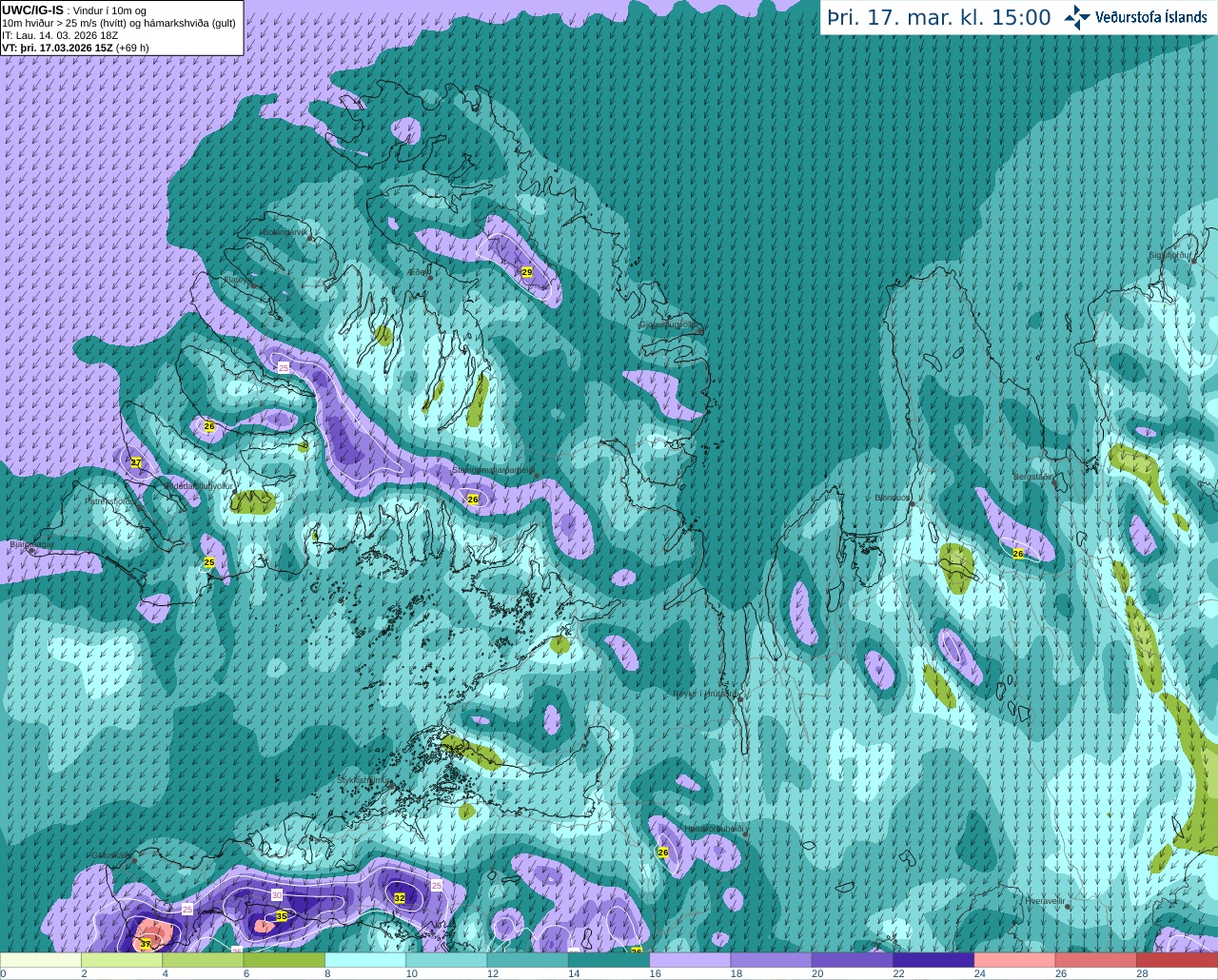Screen dimensions: 1218x980
Task: Pick the 6–8 m/s olive green legend swatch
Action: click(285, 960)
